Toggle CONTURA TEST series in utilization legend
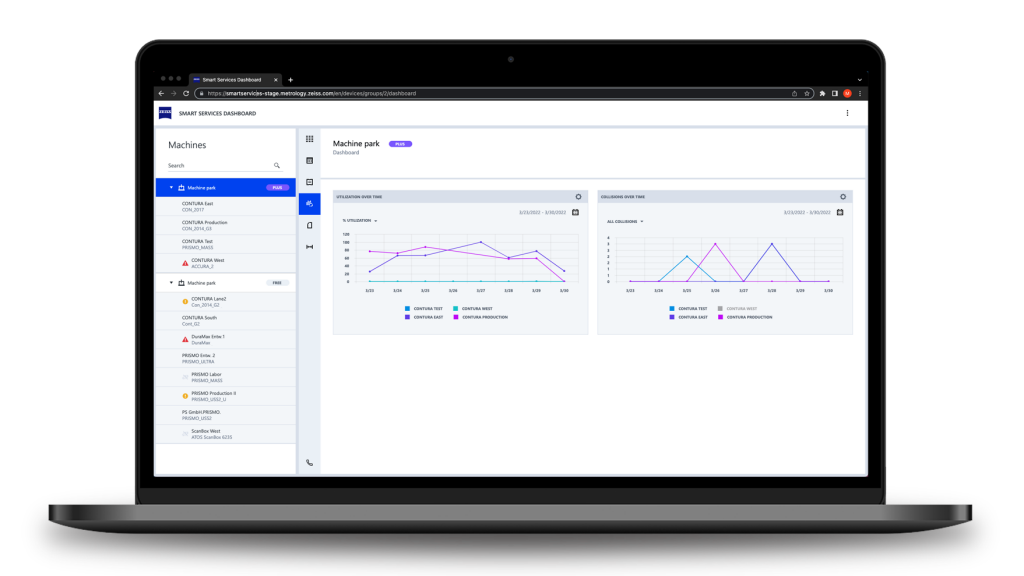 (x=427, y=309)
